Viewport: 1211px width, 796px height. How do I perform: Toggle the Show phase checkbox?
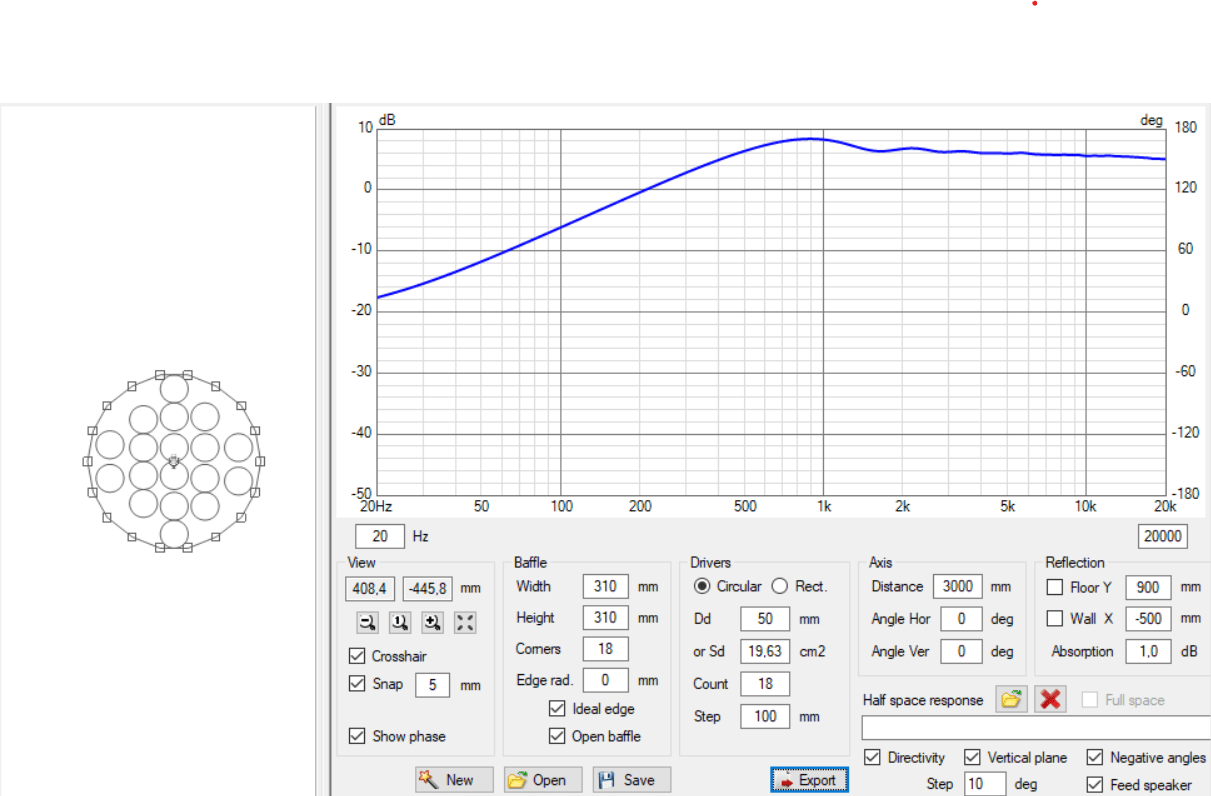(357, 736)
